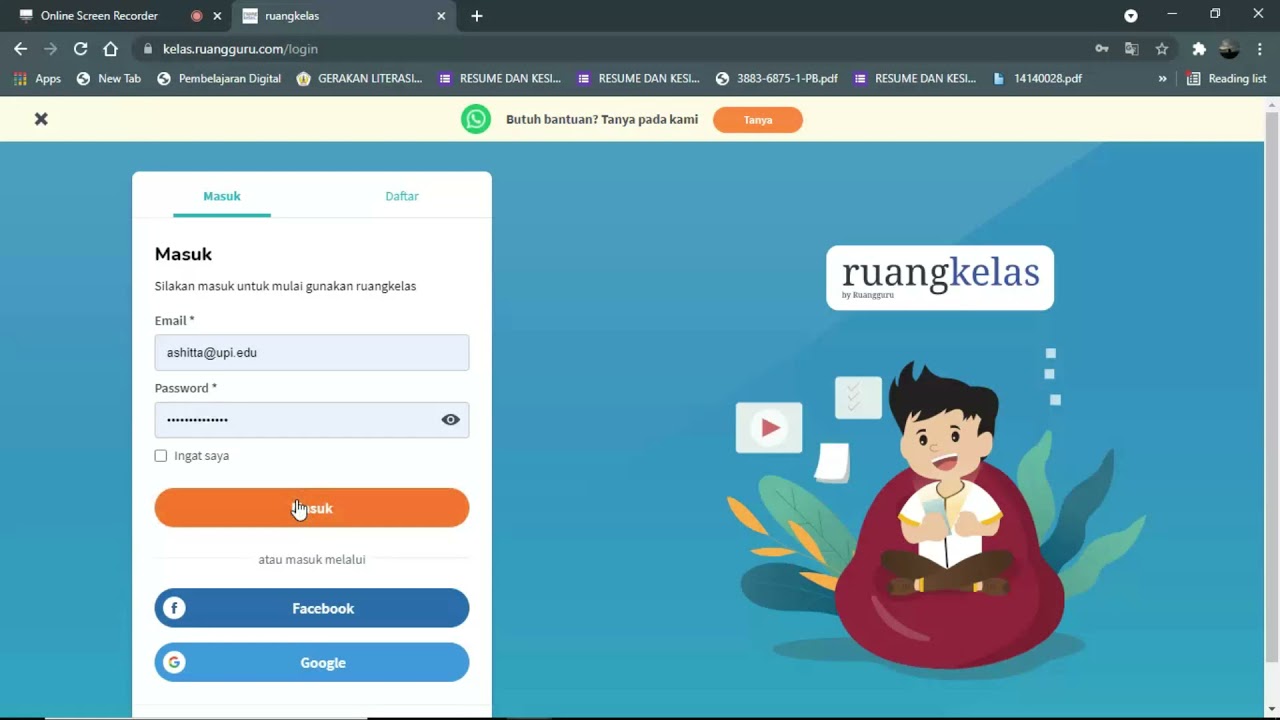Open the Apps bookmark shortcut
The height and width of the screenshot is (720, 1280).
[37, 79]
